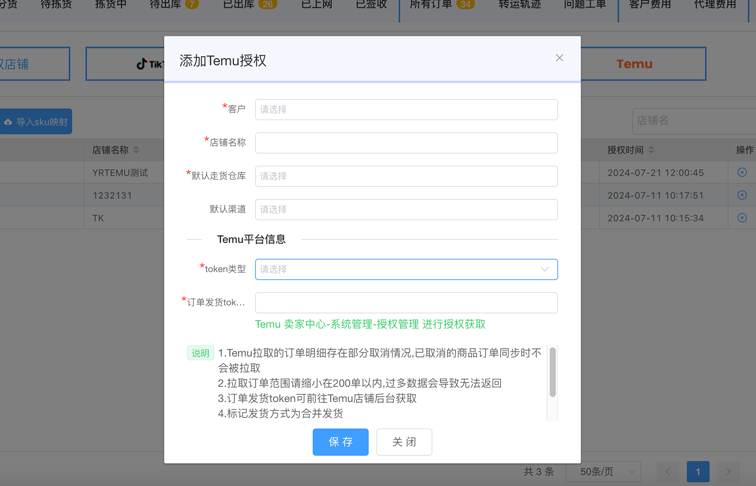Change page size from 50条/页 dropdown
This screenshot has height=486, width=756.
(607, 471)
